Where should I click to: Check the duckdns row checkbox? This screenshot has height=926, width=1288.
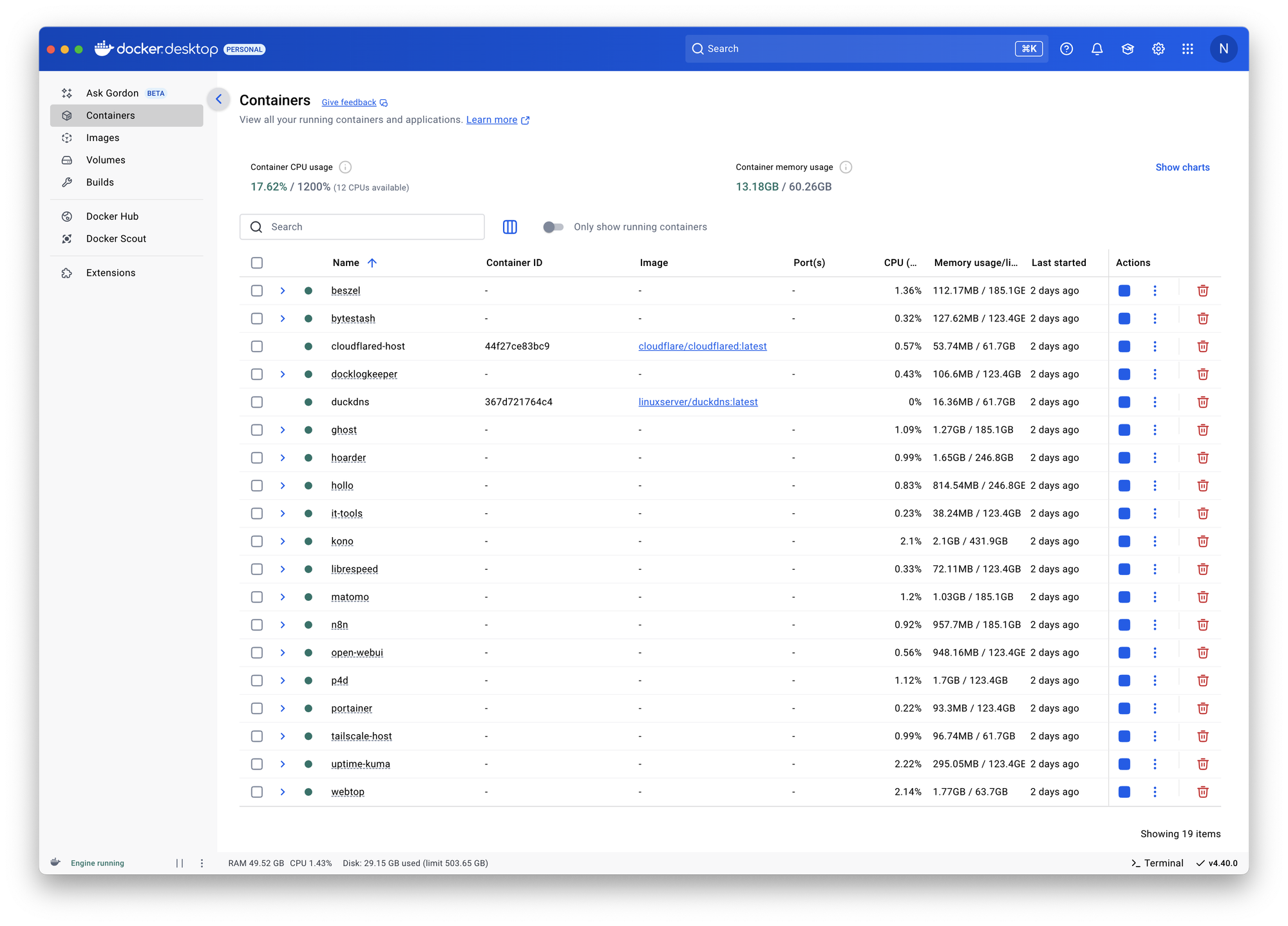257,402
